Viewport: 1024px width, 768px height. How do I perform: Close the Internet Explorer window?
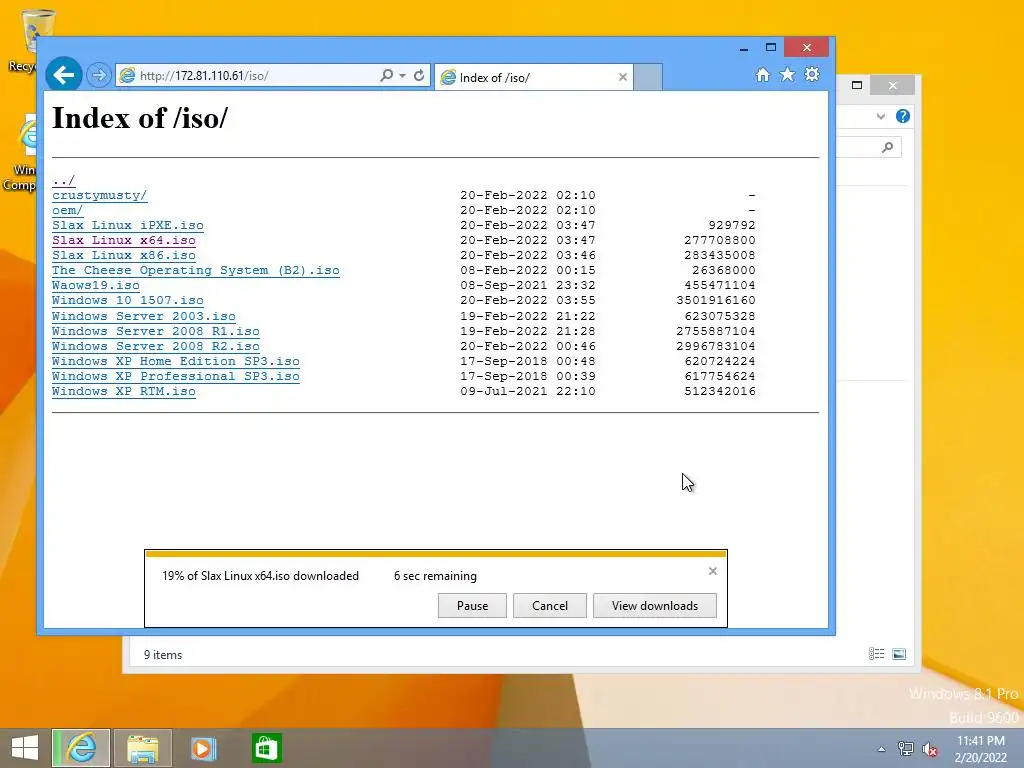[x=807, y=48]
